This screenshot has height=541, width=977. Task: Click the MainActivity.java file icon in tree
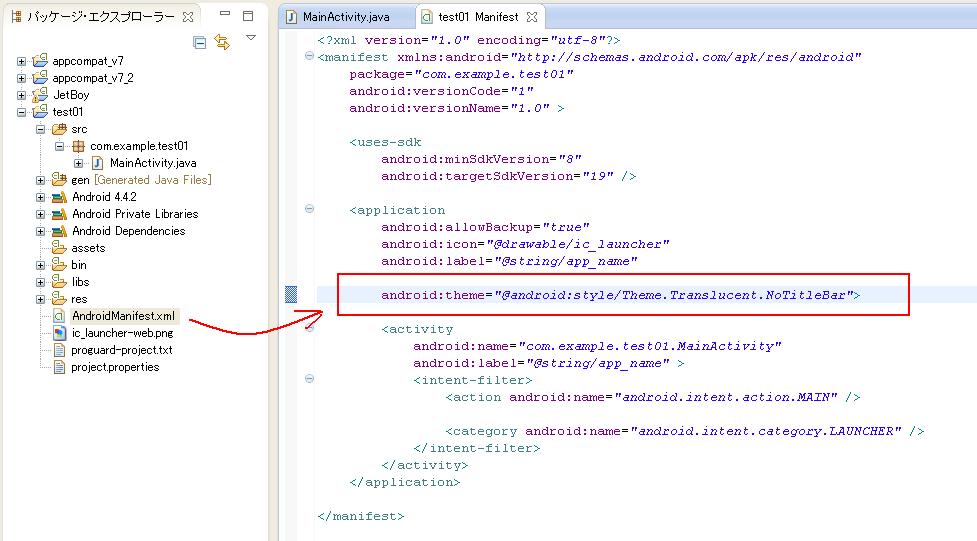click(x=97, y=163)
